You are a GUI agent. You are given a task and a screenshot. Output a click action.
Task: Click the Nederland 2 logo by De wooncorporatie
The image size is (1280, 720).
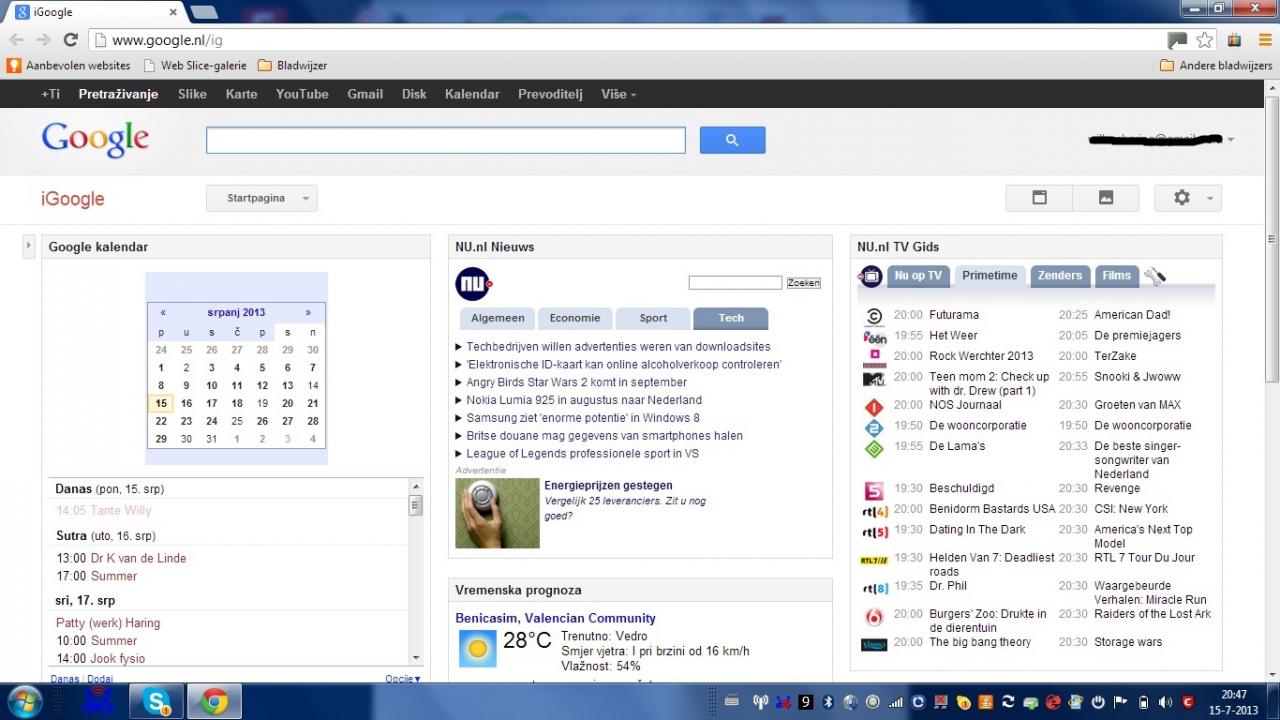click(874, 428)
